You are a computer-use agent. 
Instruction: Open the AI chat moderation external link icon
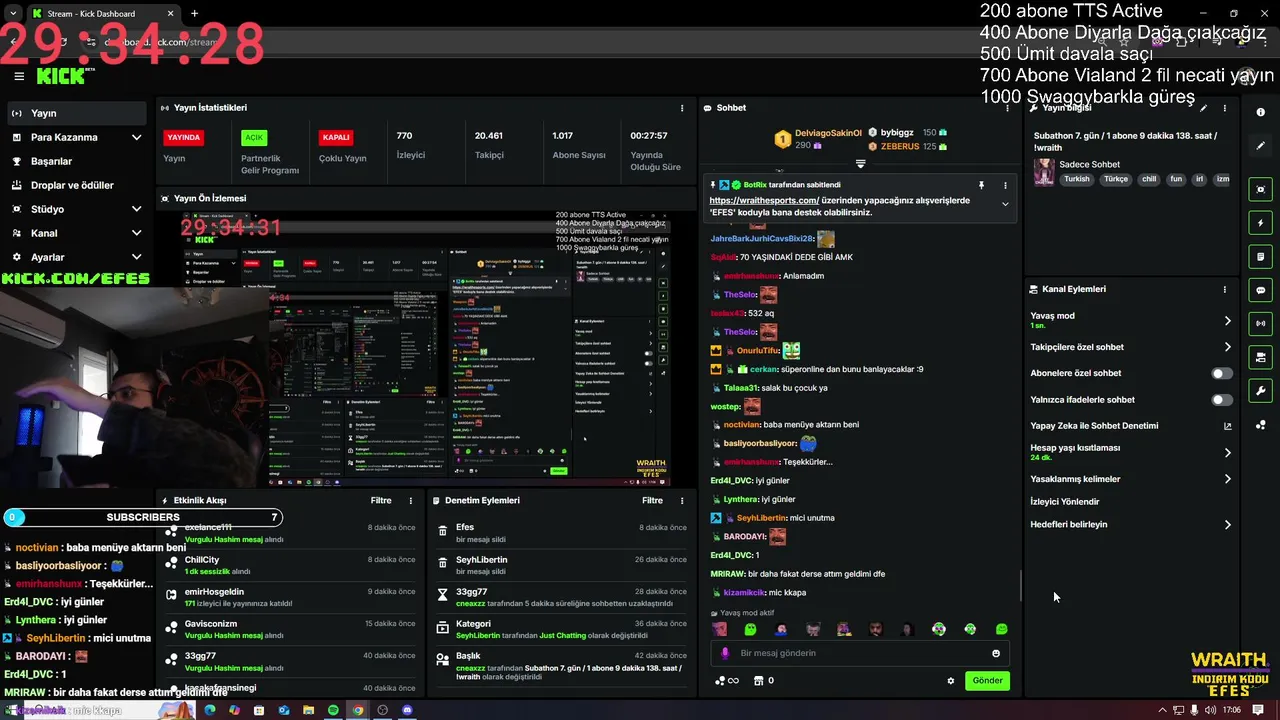tap(1228, 426)
